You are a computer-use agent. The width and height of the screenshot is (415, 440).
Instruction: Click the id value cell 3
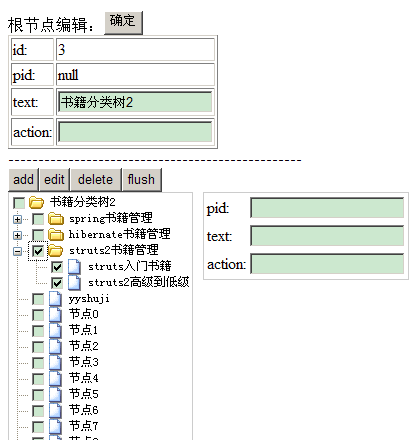(135, 50)
